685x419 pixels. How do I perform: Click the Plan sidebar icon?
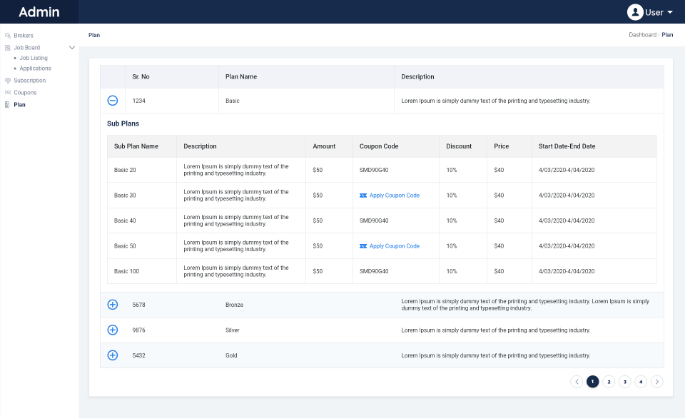pos(8,104)
